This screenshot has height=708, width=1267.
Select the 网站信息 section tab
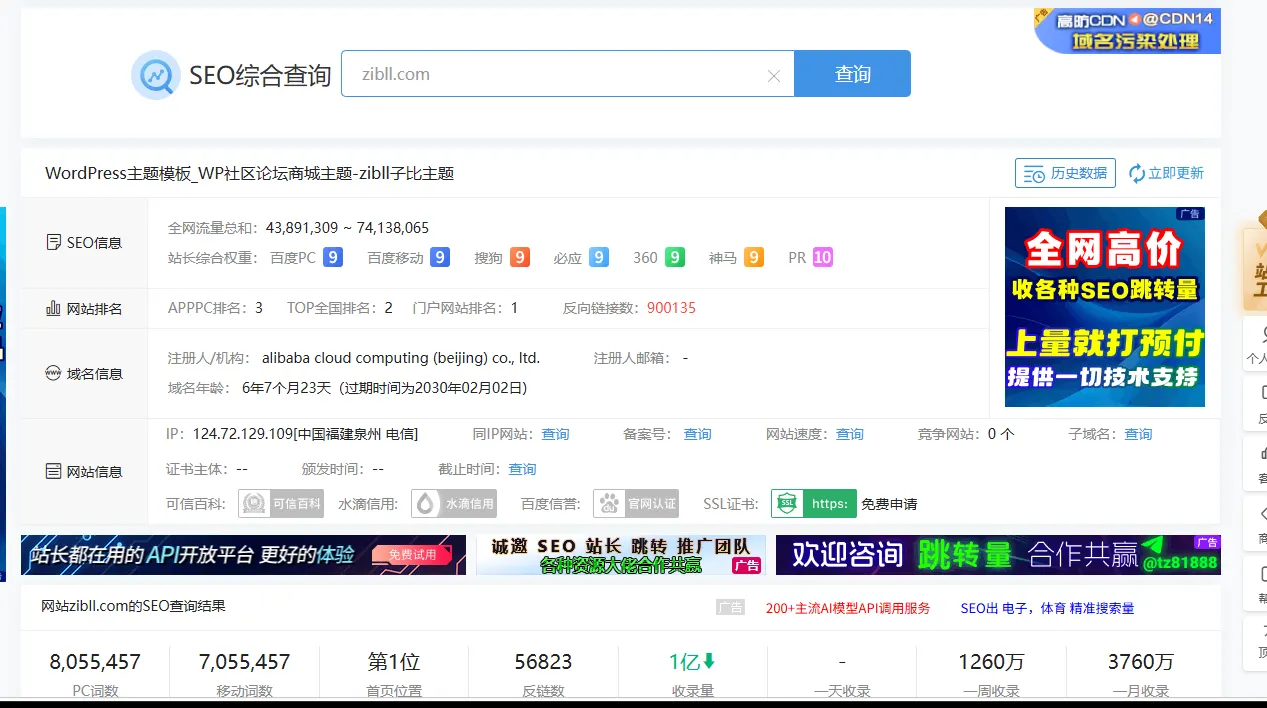coord(84,471)
